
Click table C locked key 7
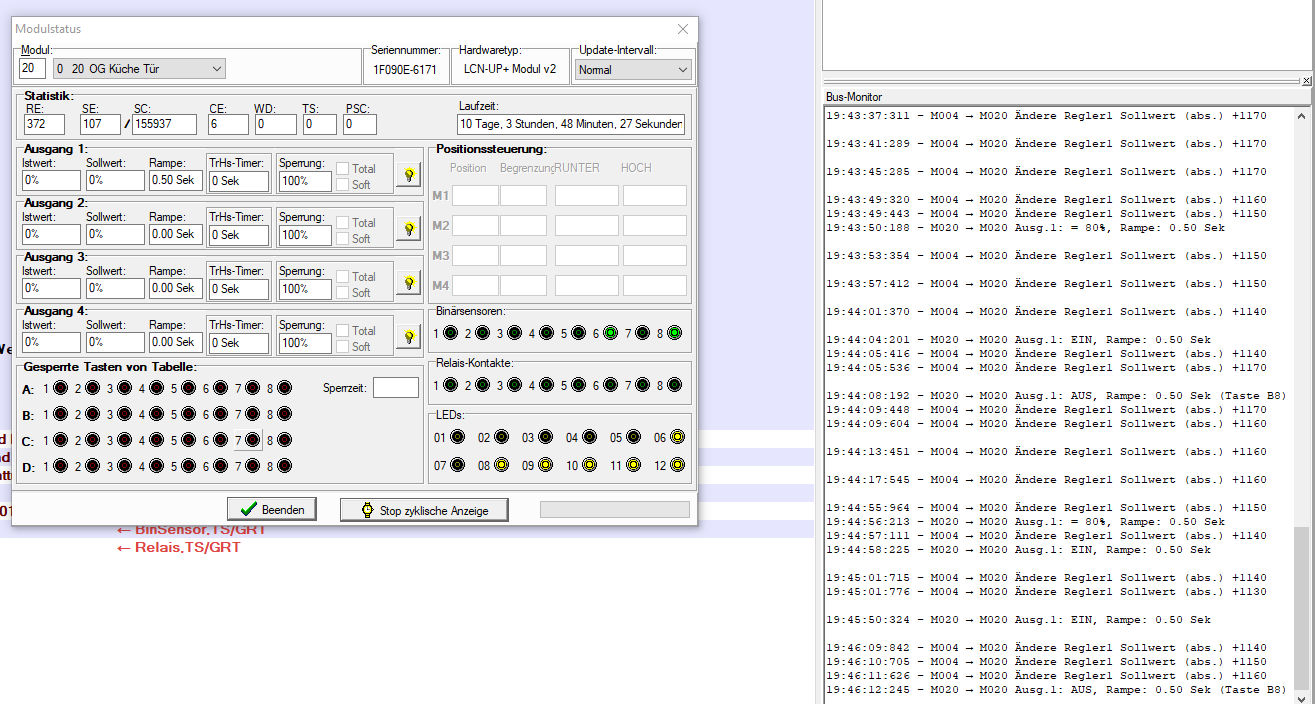coord(252,440)
